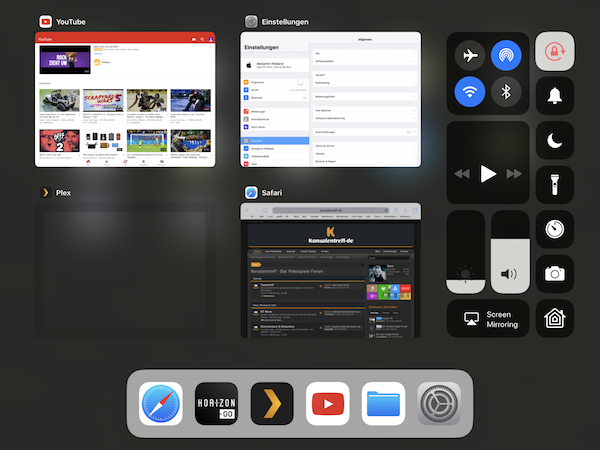Launch Horizon Go from the dock

pyautogui.click(x=216, y=404)
